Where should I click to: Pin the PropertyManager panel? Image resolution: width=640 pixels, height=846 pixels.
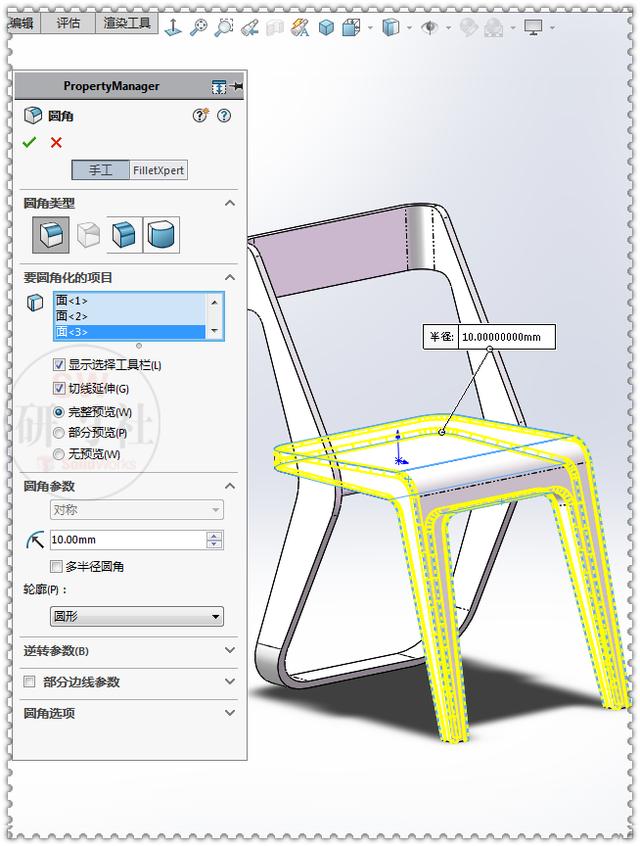(237, 86)
